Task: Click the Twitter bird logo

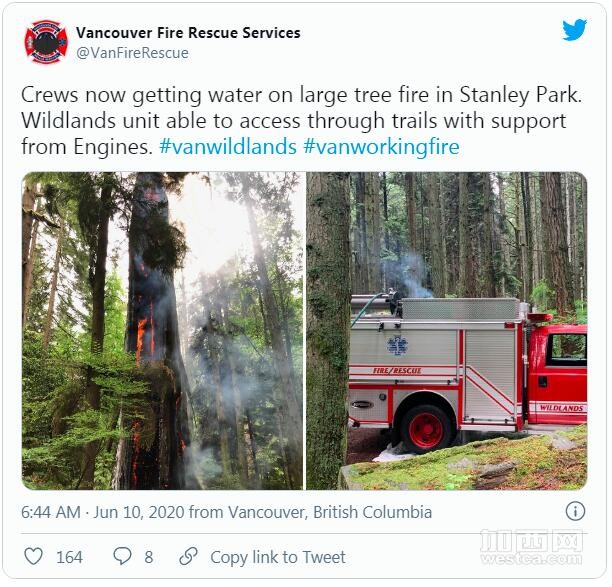Action: coord(575,30)
